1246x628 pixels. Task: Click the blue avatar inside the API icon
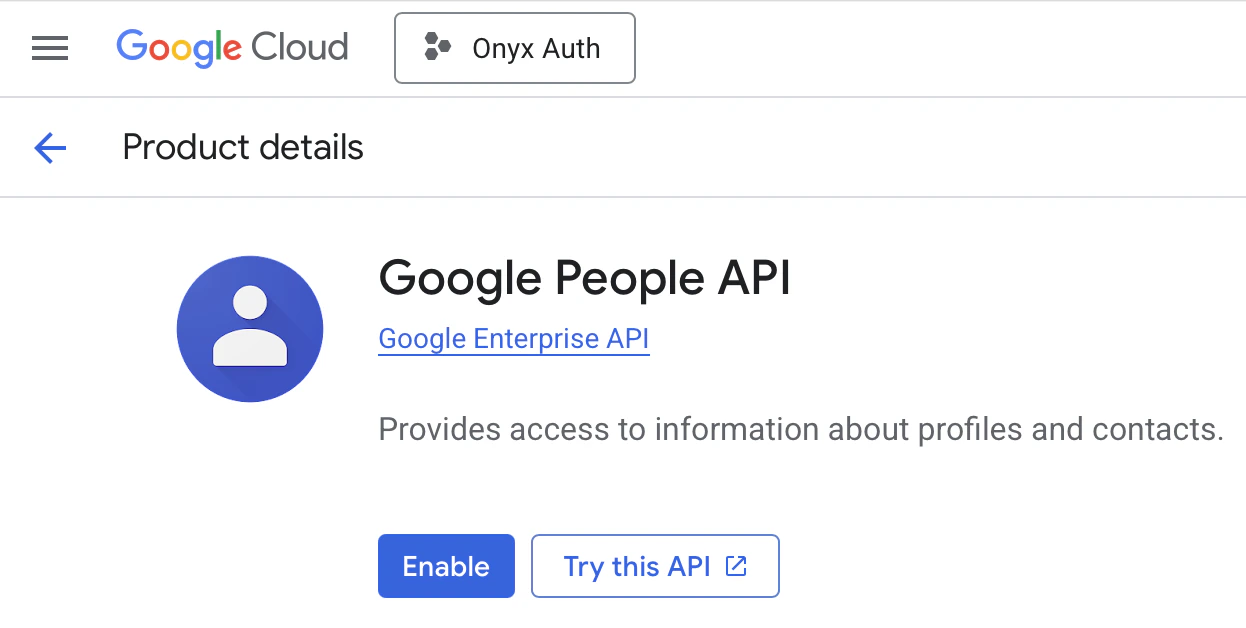pos(250,328)
